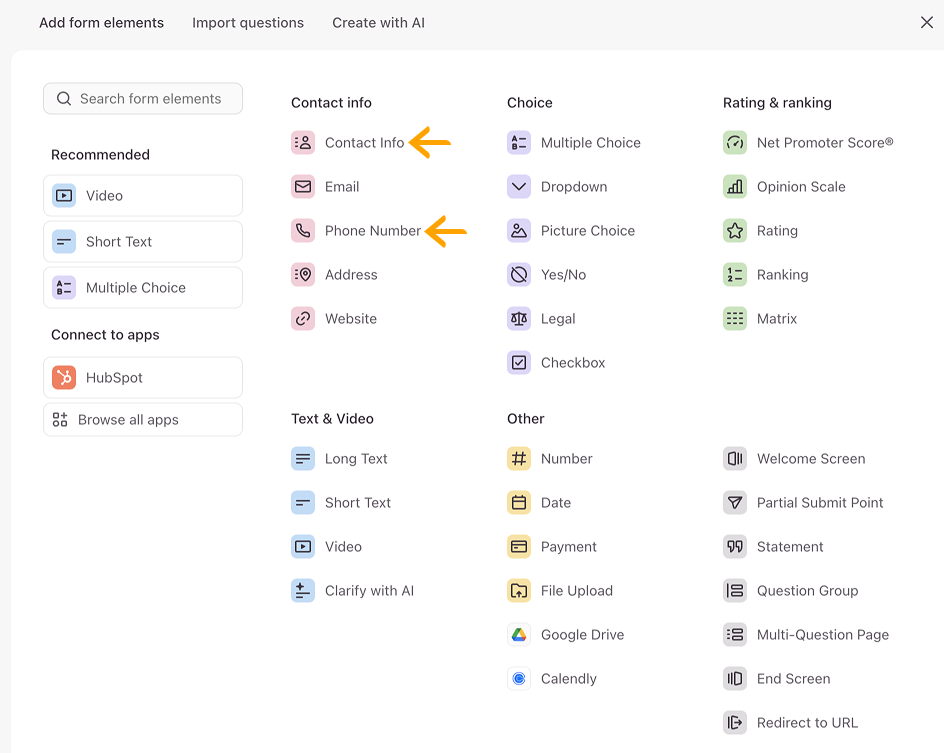
Task: Add the Opinion Scale element
Action: click(x=784, y=187)
